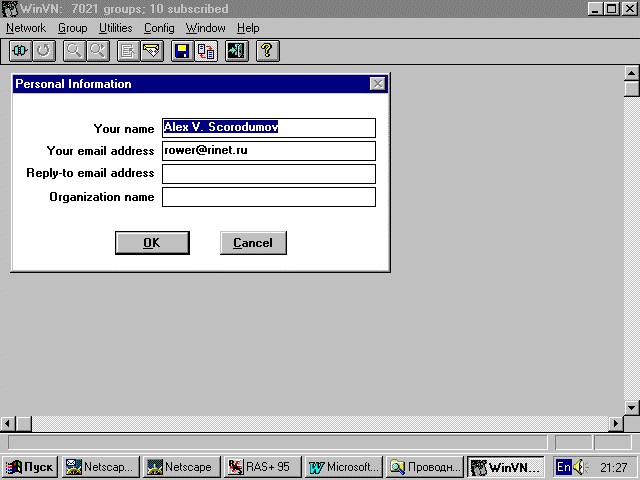
Task: Click the En language indicator in tray
Action: point(564,467)
